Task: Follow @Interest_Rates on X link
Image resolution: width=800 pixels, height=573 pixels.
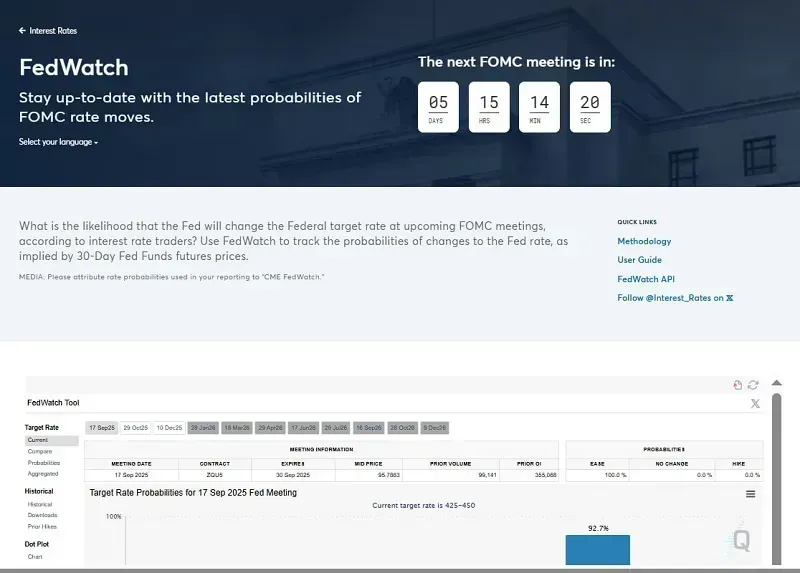Action: pyautogui.click(x=675, y=298)
